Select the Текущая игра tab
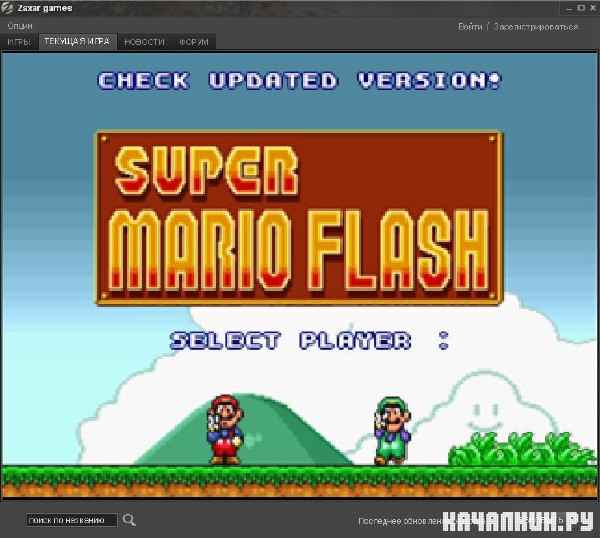 click(77, 41)
